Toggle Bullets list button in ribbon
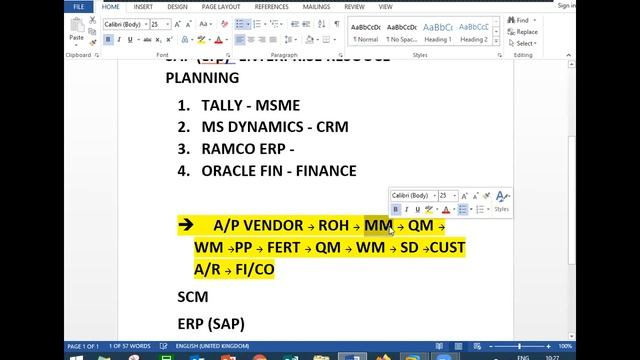 click(x=240, y=24)
